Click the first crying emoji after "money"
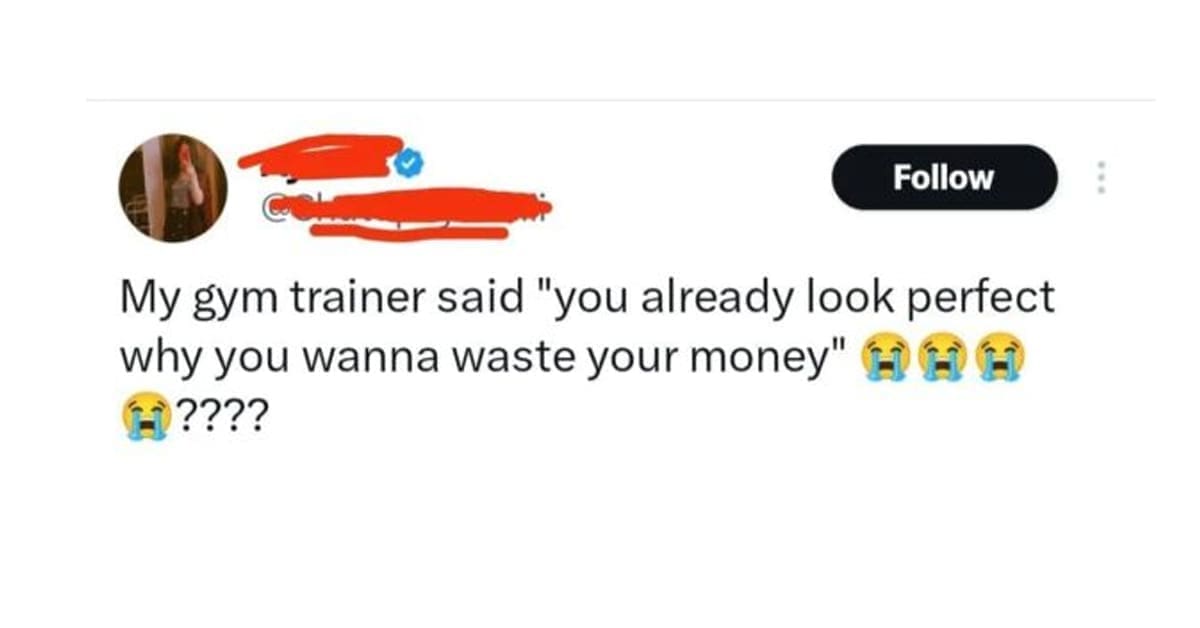 (x=882, y=357)
